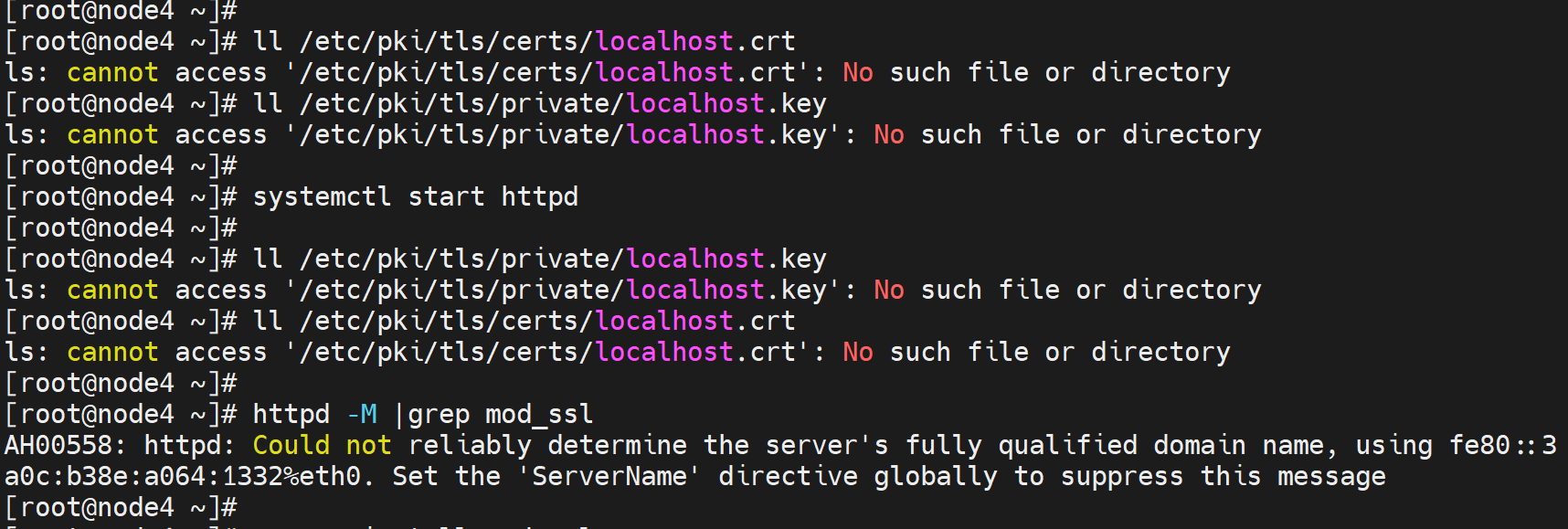Click 'grep' in the httpd pipe command
The image size is (1568, 529).
click(438, 415)
